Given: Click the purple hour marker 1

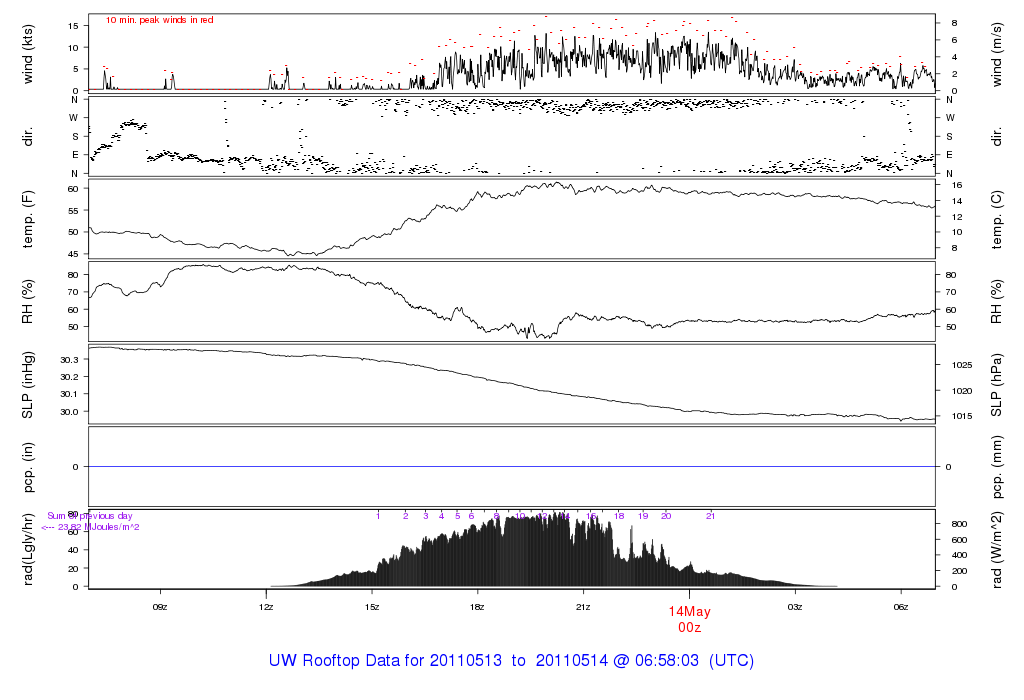Looking at the screenshot, I should (378, 516).
